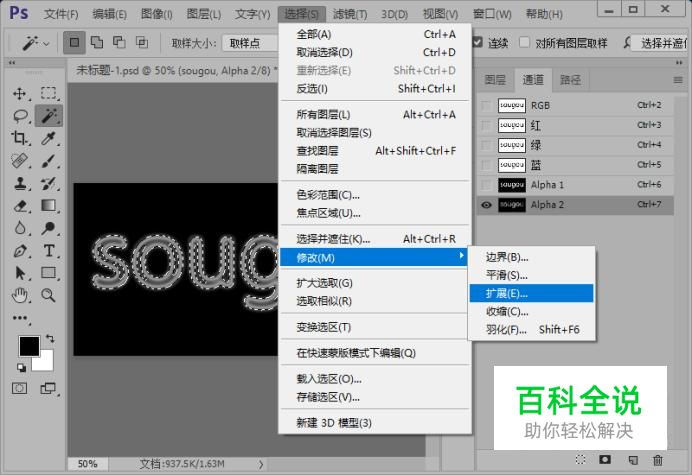This screenshot has height=475, width=692.
Task: Select the Crop tool
Action: [x=19, y=138]
